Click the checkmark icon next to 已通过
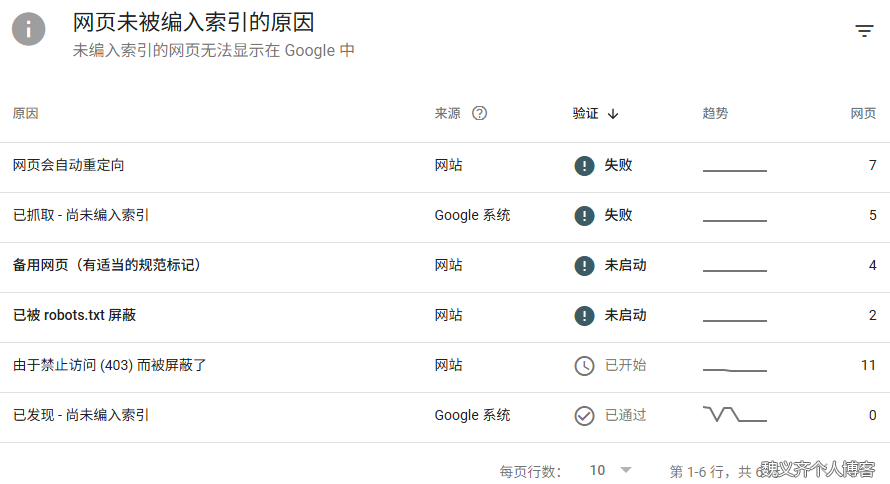This screenshot has height=484, width=890. click(584, 416)
